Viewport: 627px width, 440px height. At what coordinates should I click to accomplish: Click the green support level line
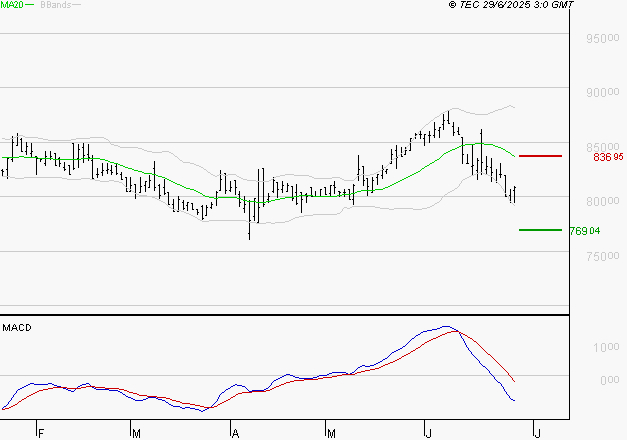(x=540, y=230)
